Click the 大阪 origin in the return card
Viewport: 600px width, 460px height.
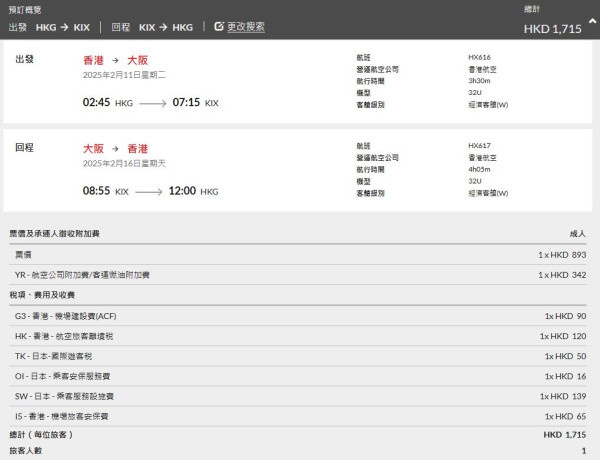coord(93,149)
